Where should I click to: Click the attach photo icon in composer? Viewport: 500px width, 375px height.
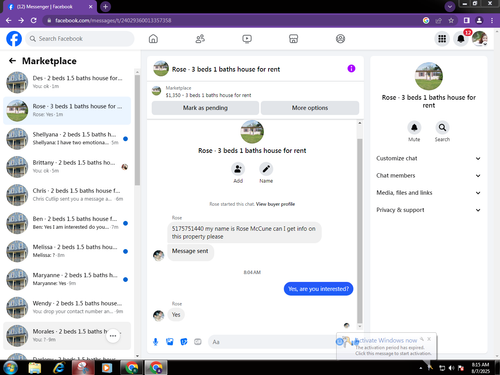[170, 342]
